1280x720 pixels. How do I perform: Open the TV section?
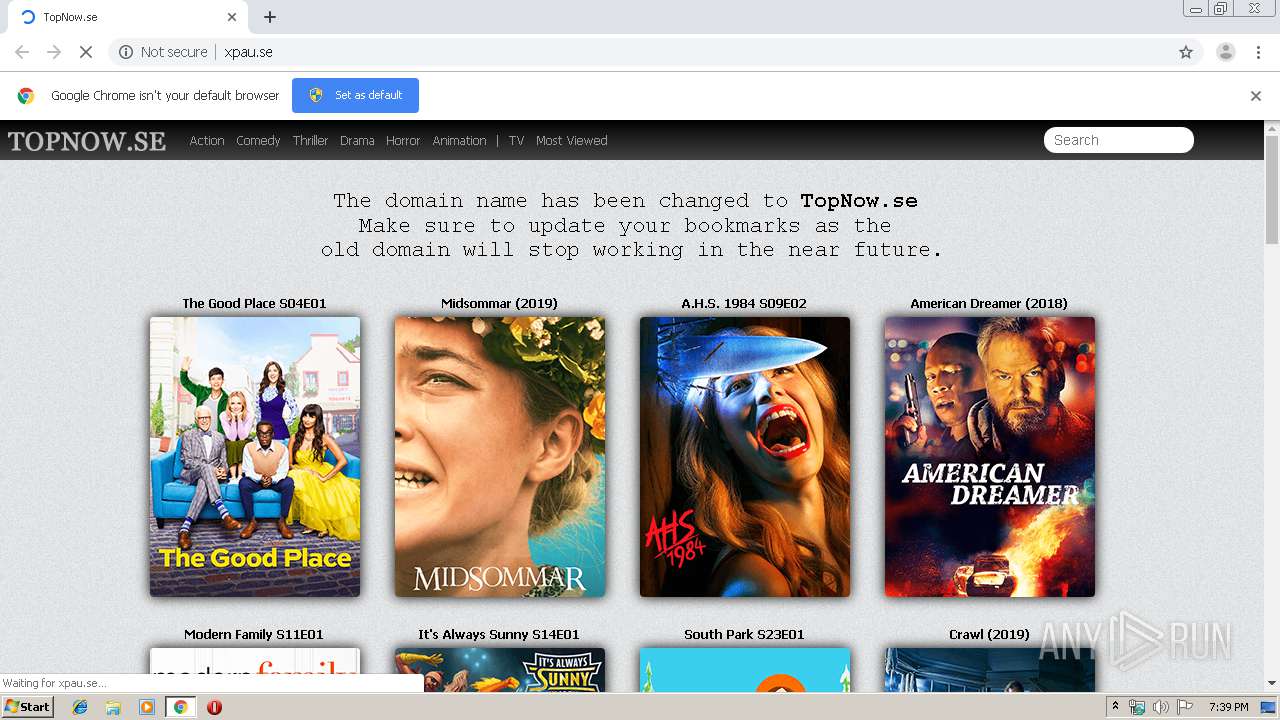(516, 141)
